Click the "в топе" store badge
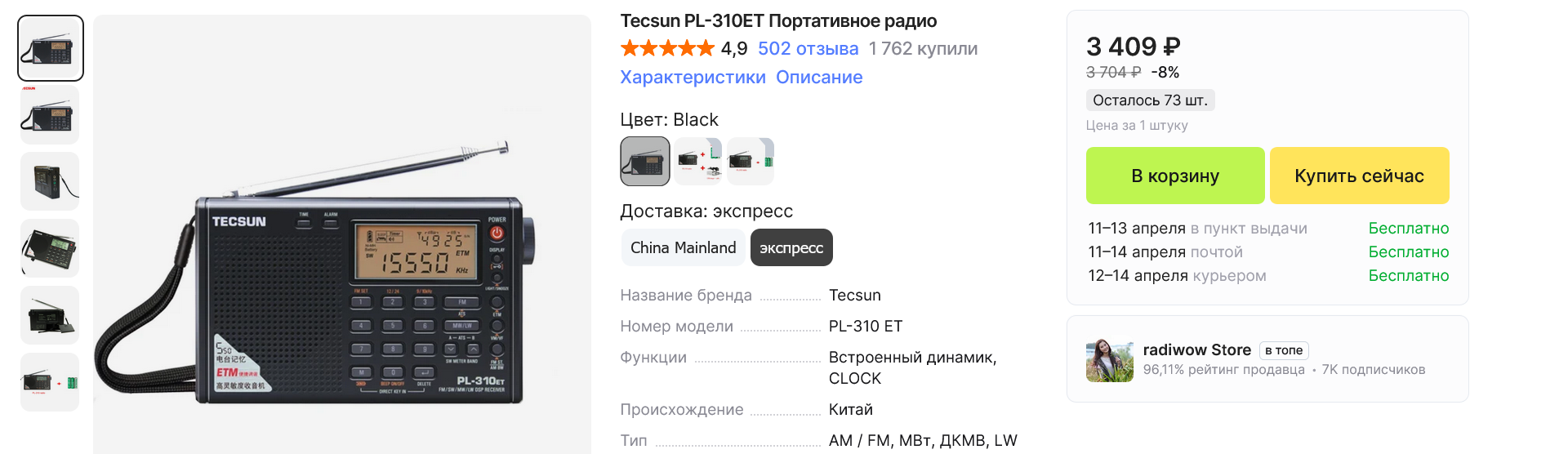 [x=1283, y=350]
